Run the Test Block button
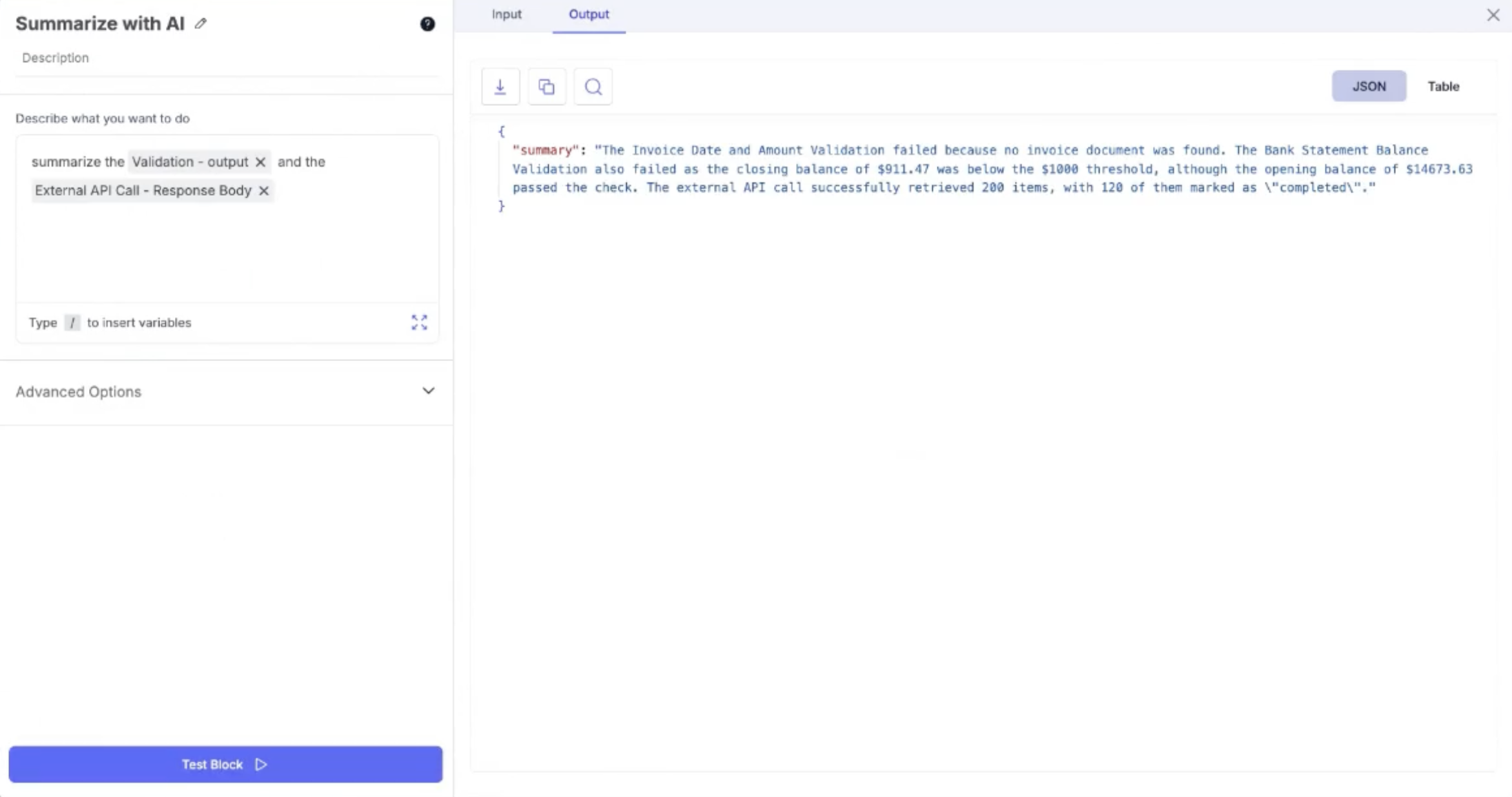This screenshot has width=1512, height=797. (225, 764)
